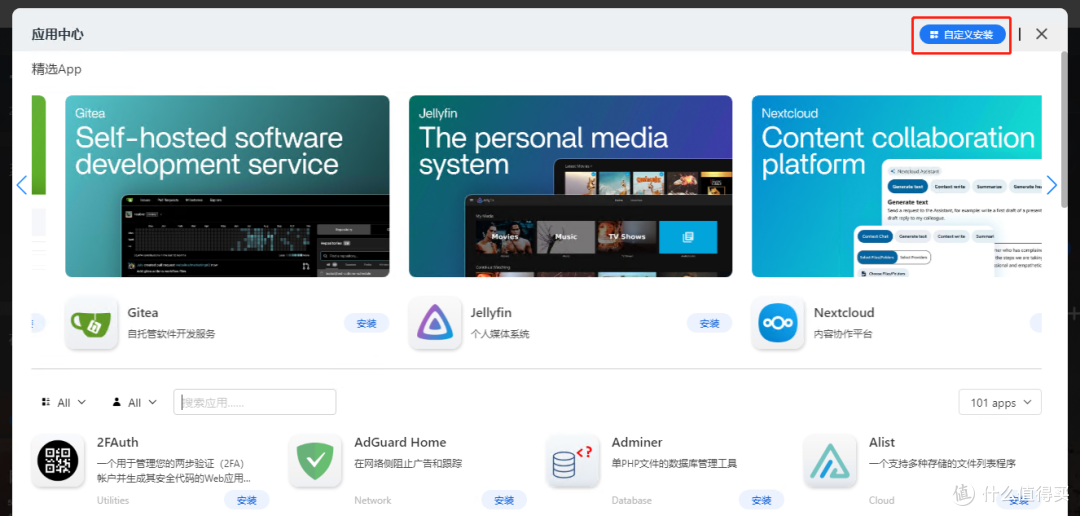Install 2FAuth with its 安装 button
The image size is (1080, 516).
pyautogui.click(x=247, y=500)
